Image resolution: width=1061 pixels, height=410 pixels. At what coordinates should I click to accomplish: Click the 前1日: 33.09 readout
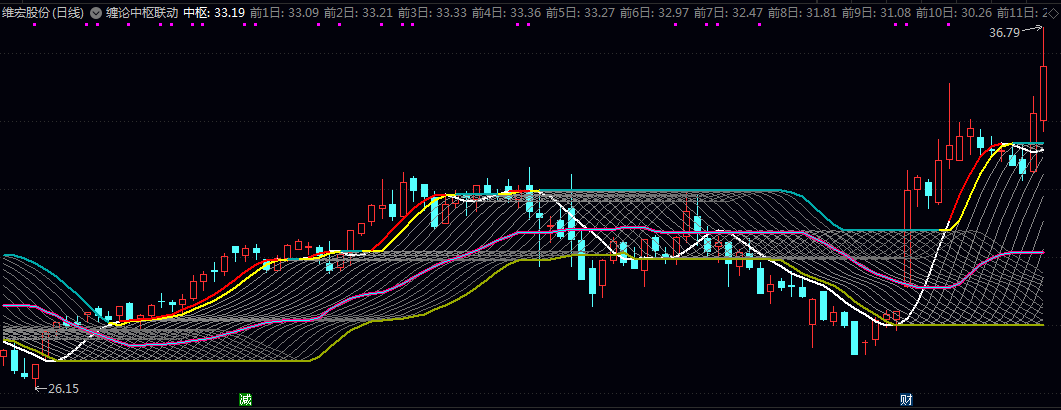point(284,12)
